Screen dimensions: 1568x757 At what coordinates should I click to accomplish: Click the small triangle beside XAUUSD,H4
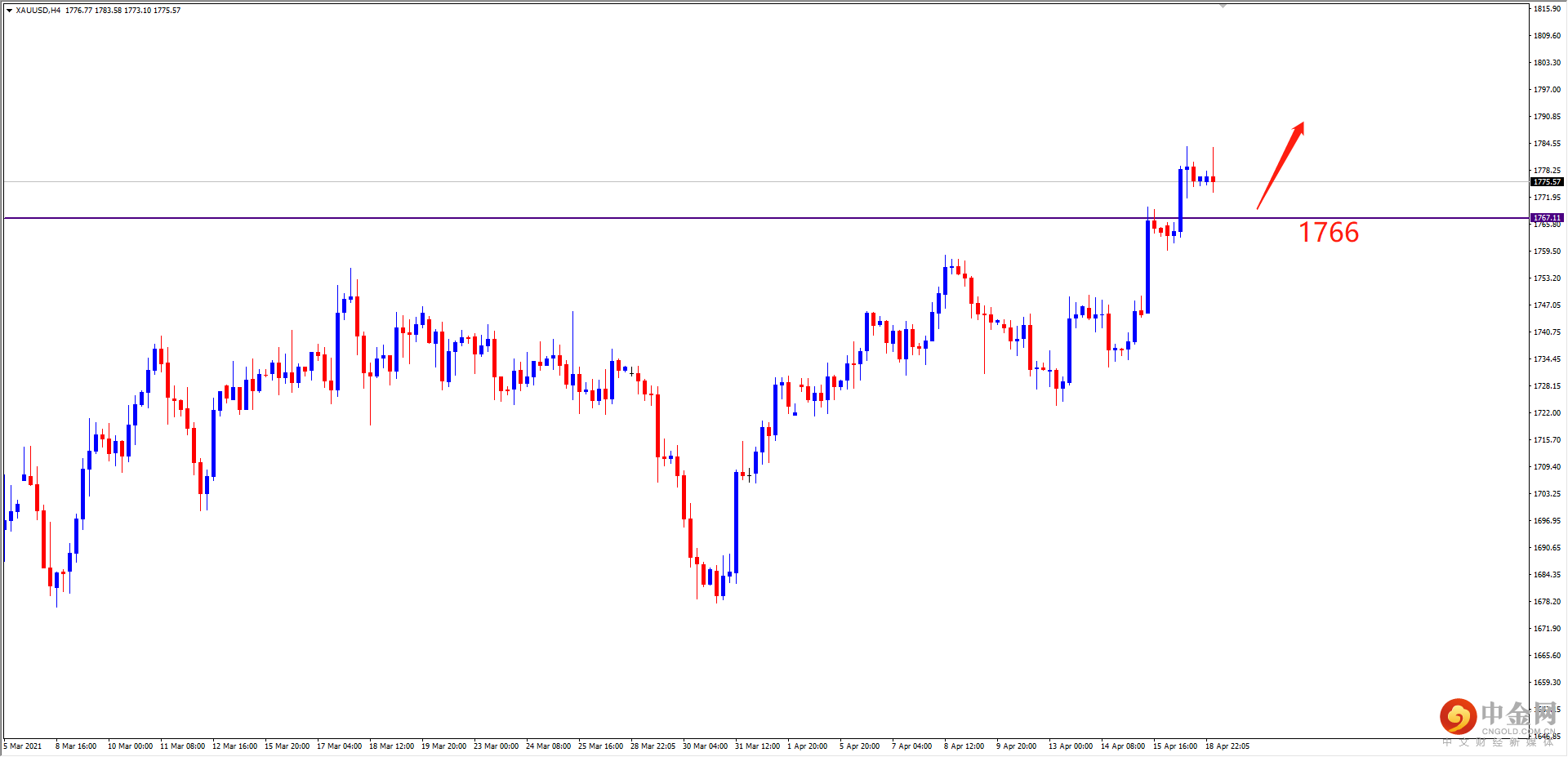[x=9, y=11]
